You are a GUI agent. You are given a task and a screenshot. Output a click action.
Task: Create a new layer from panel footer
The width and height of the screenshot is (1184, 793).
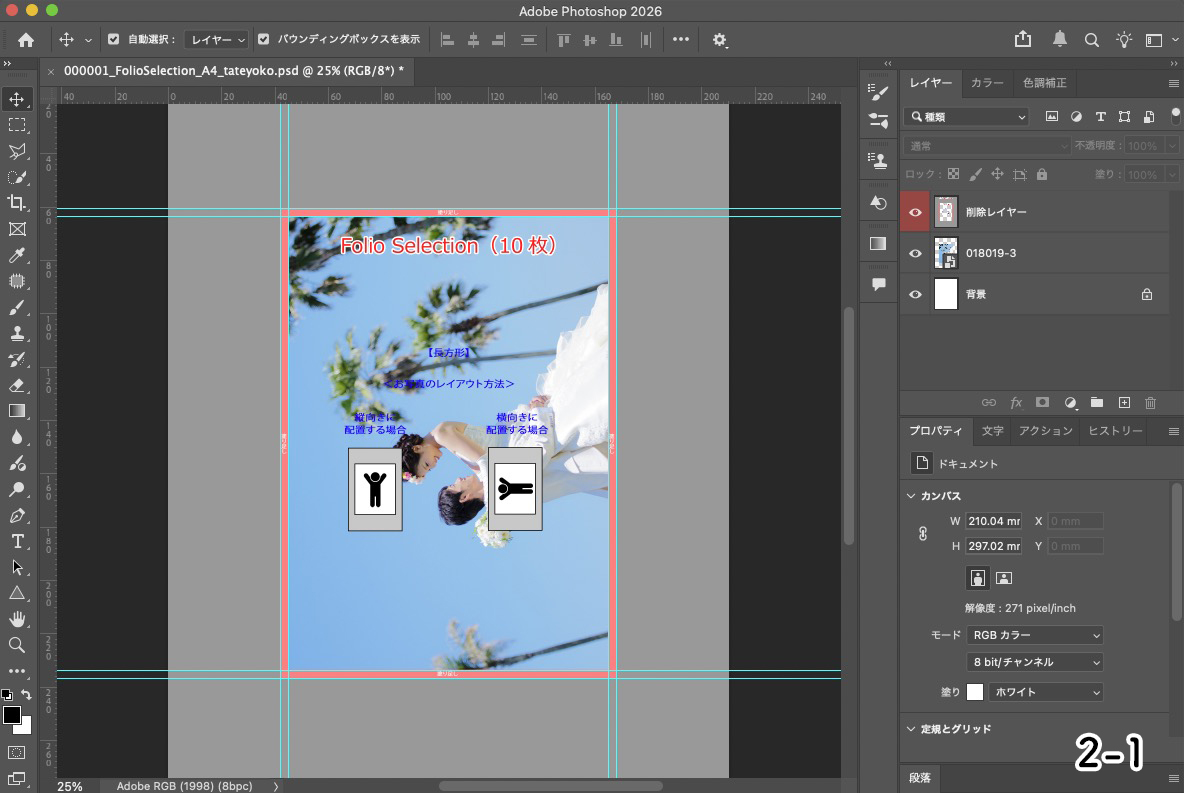tap(1124, 402)
